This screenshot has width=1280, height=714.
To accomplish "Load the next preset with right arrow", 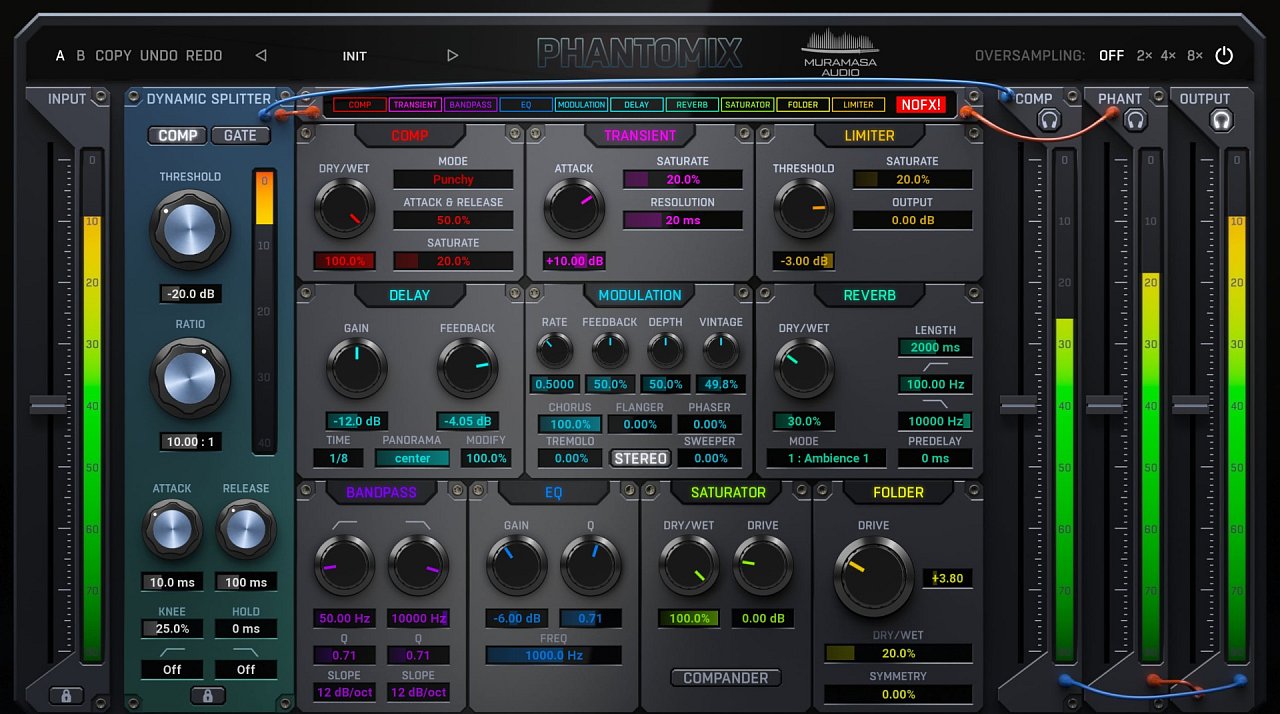I will click(x=452, y=56).
